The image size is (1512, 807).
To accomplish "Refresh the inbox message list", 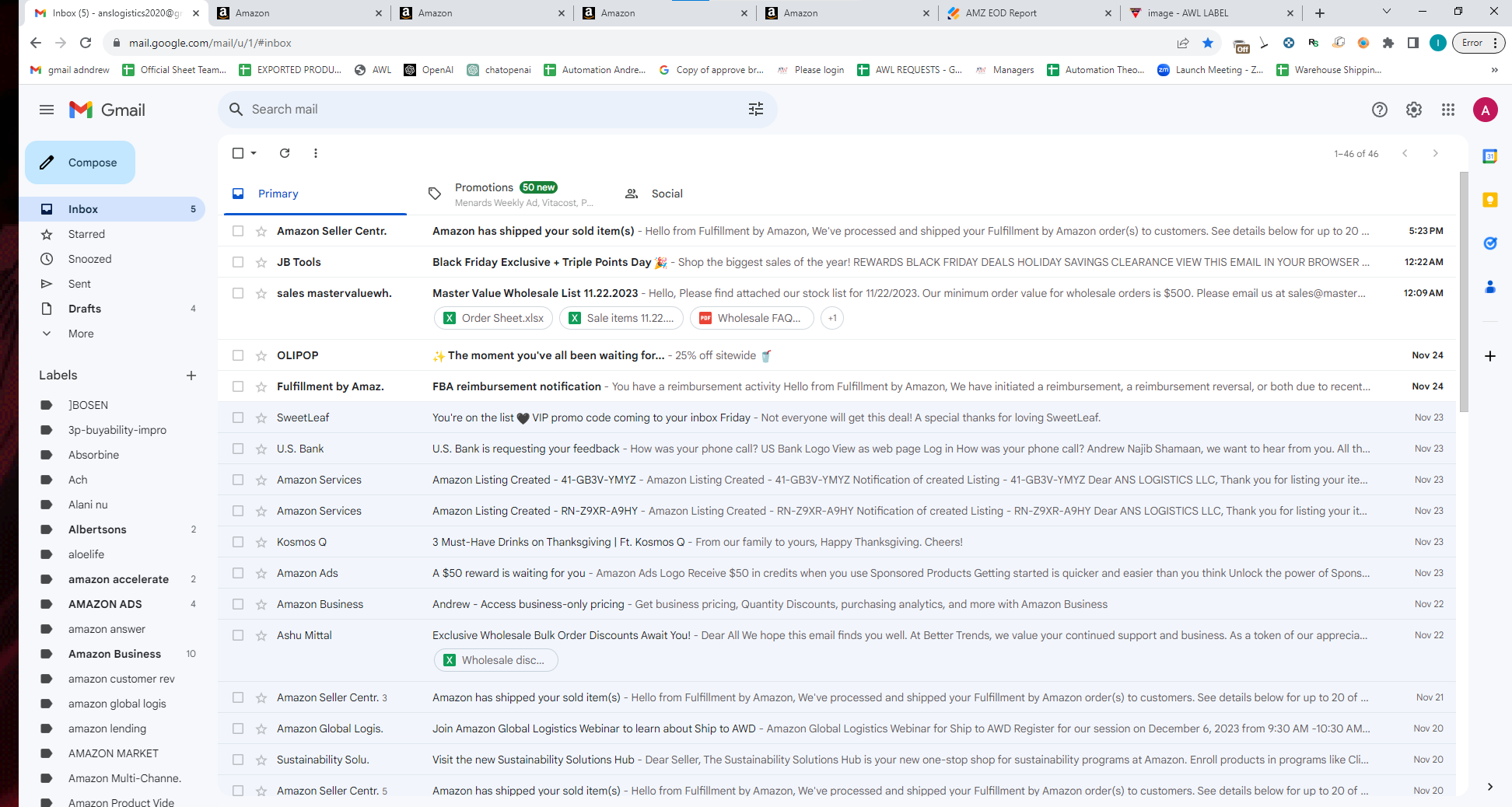I will tap(285, 153).
